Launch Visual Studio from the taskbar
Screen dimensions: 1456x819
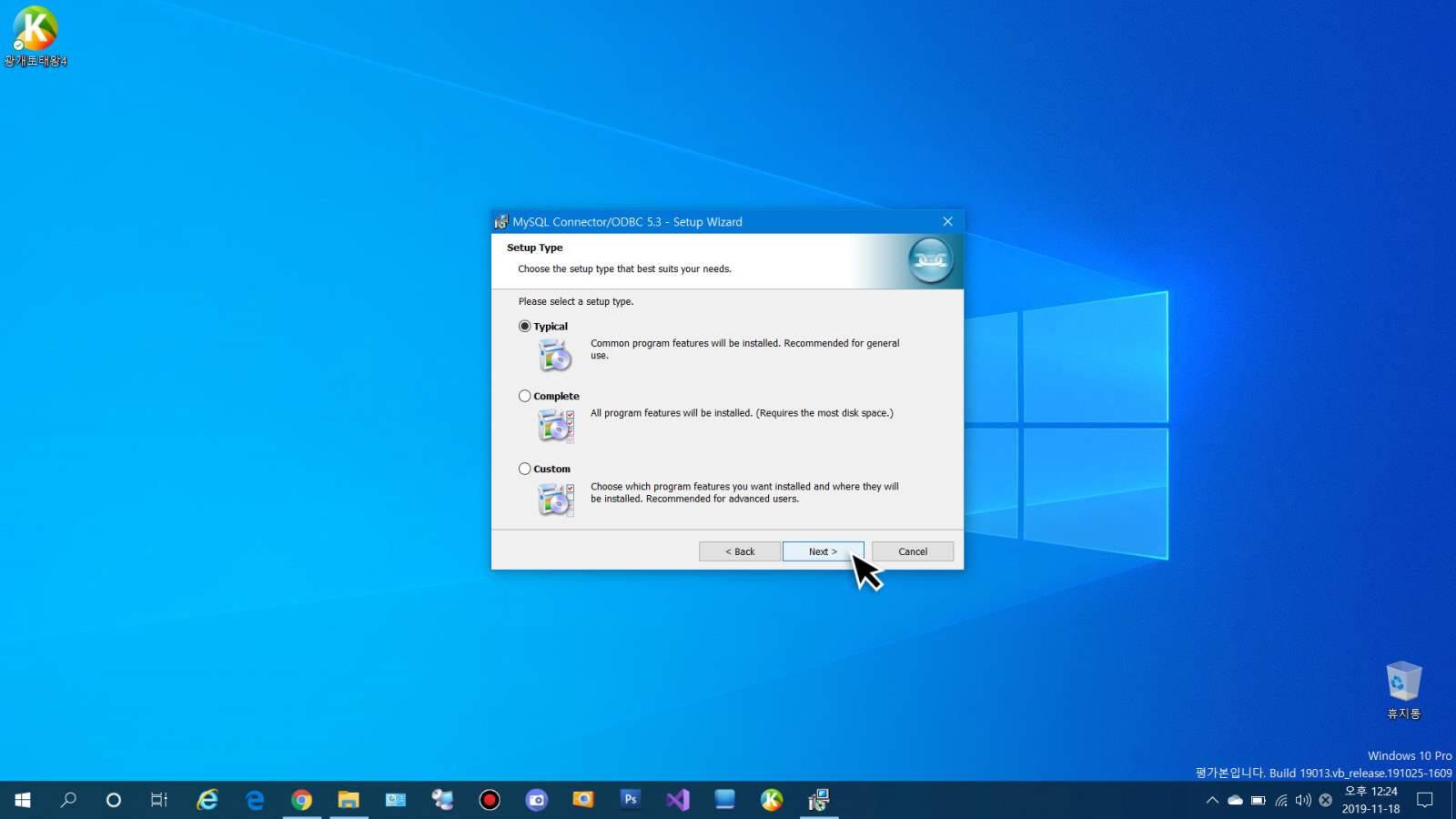[x=678, y=800]
